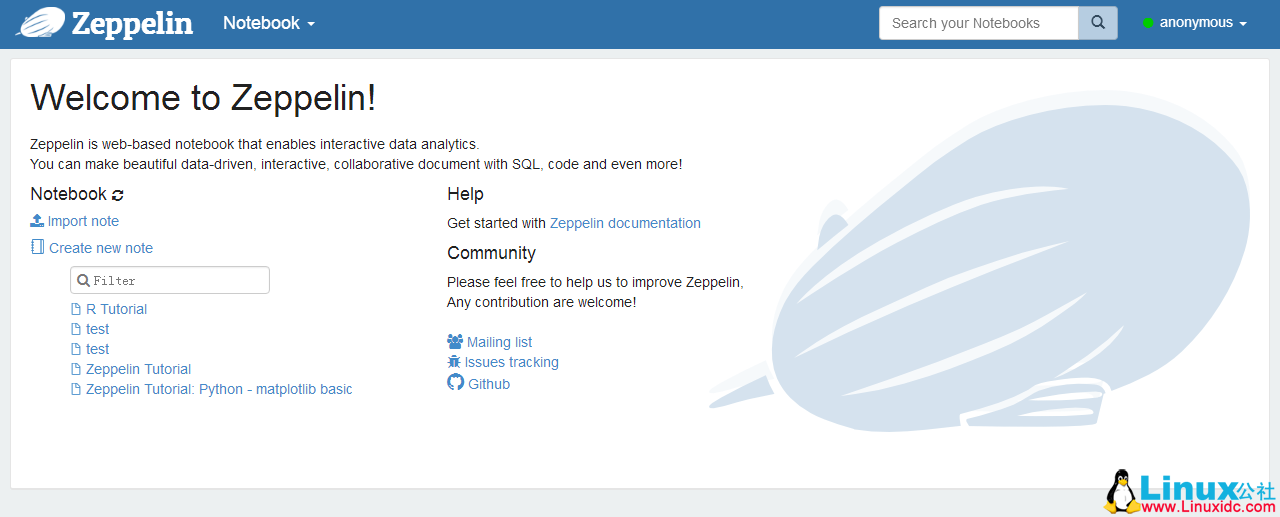
Task: Focus the notebook Filter input field
Action: tap(170, 280)
